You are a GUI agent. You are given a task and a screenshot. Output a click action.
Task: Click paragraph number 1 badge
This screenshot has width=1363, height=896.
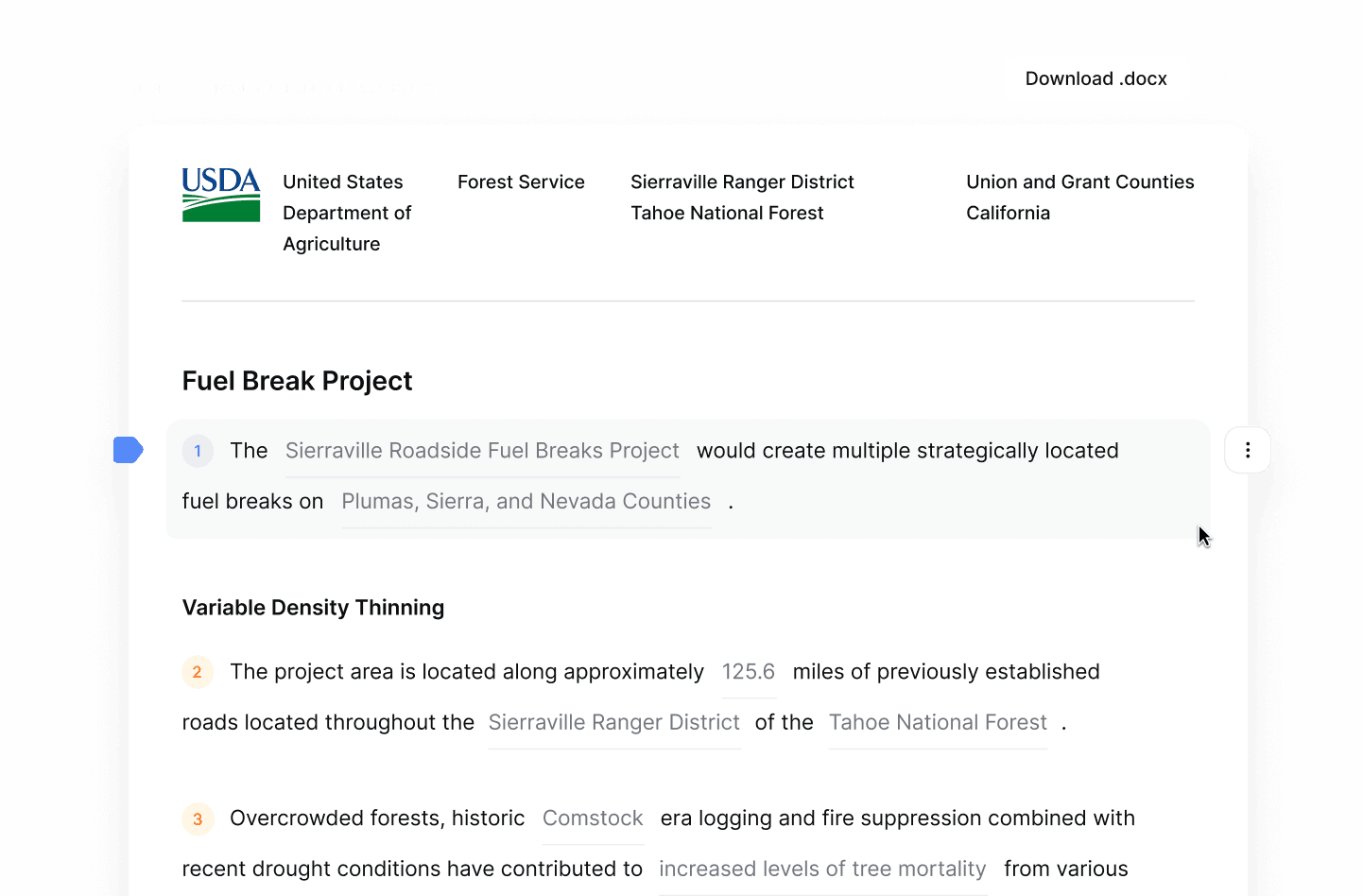tap(198, 451)
